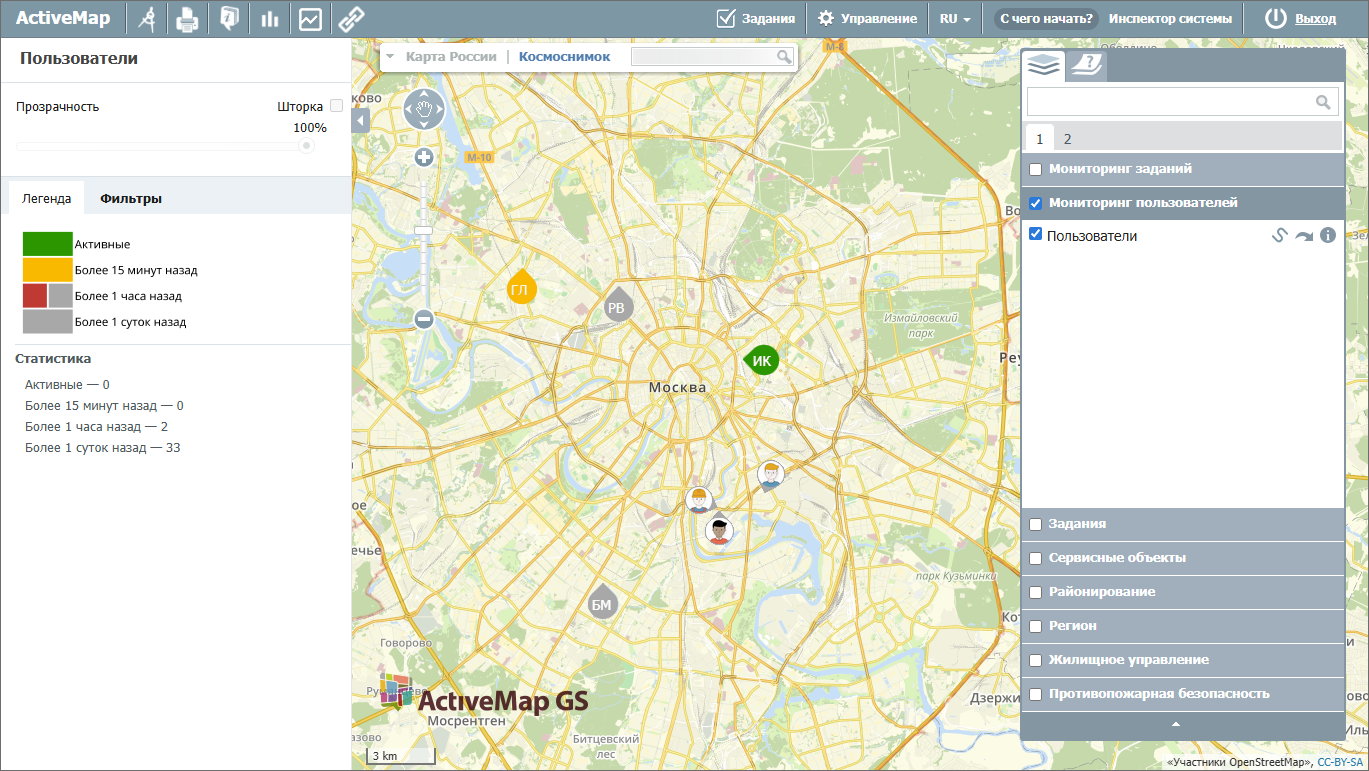1369x771 pixels.
Task: Open the line graph report icon
Action: pyautogui.click(x=310, y=18)
